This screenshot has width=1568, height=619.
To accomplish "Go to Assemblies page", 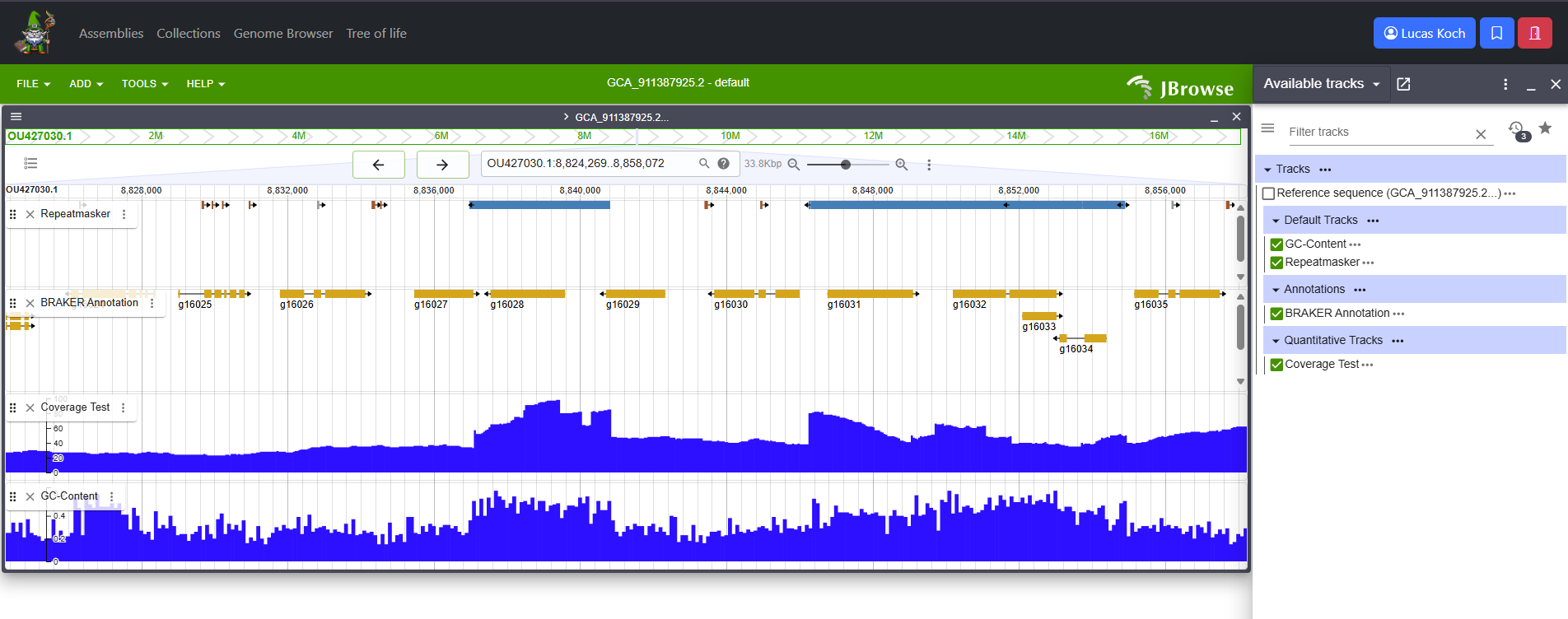I will click(111, 34).
